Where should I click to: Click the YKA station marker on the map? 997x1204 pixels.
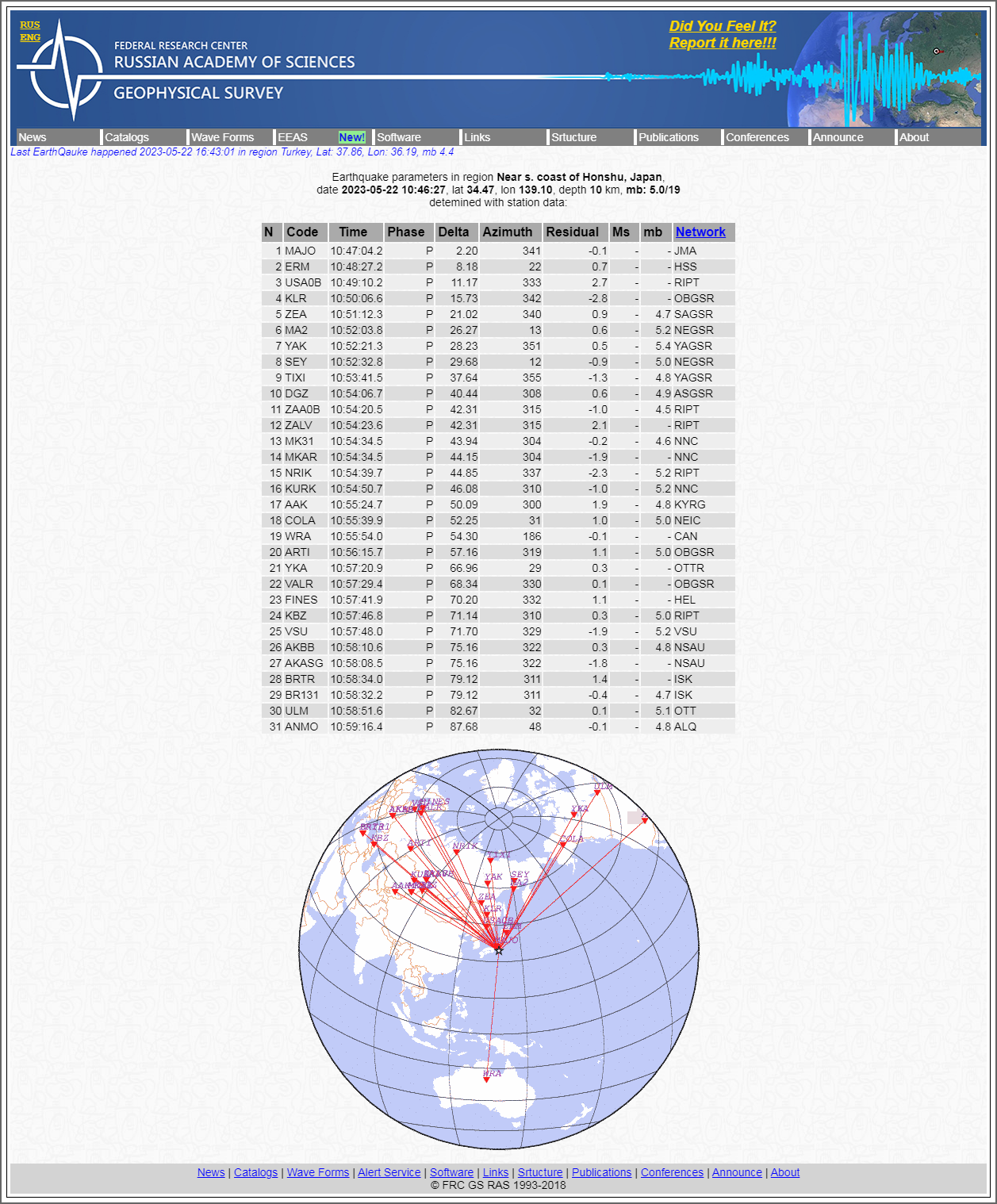pyautogui.click(x=574, y=815)
